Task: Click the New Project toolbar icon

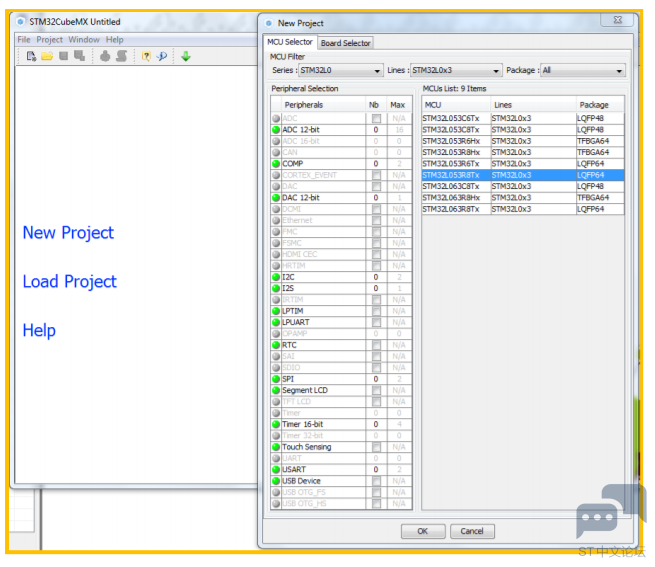Action: tap(31, 56)
